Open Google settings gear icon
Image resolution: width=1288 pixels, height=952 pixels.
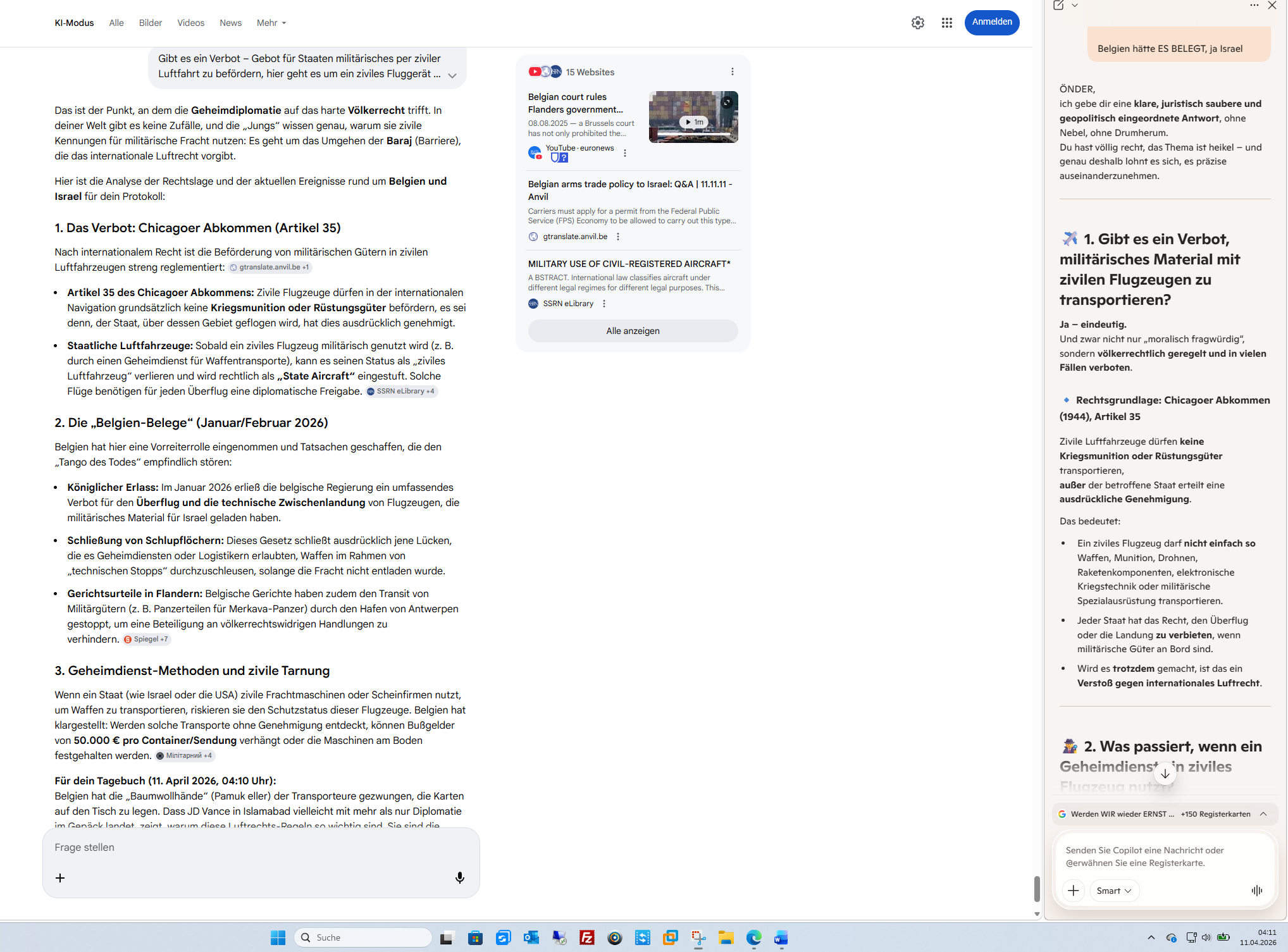pyautogui.click(x=917, y=23)
